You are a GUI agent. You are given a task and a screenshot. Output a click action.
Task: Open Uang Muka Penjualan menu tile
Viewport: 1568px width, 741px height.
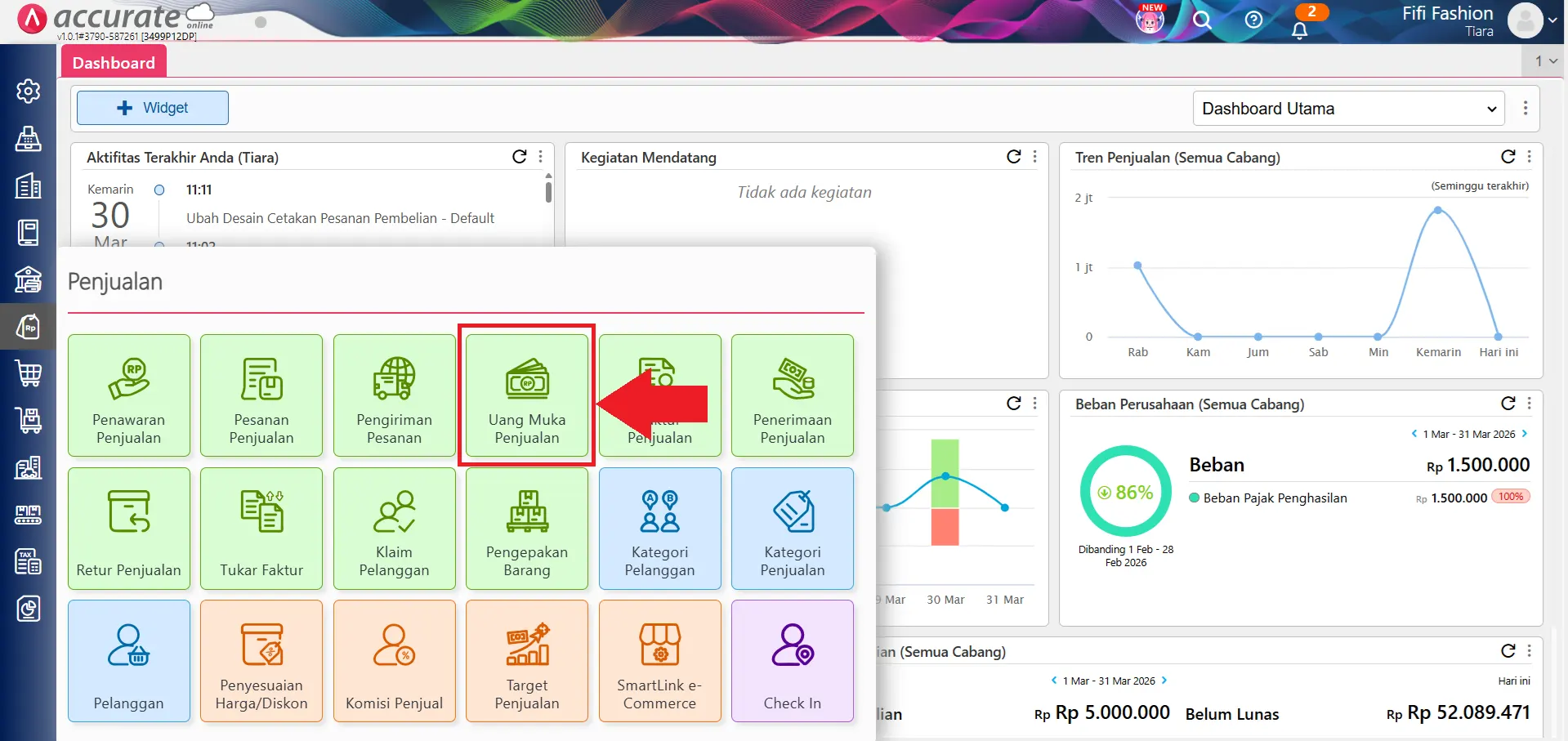point(526,395)
